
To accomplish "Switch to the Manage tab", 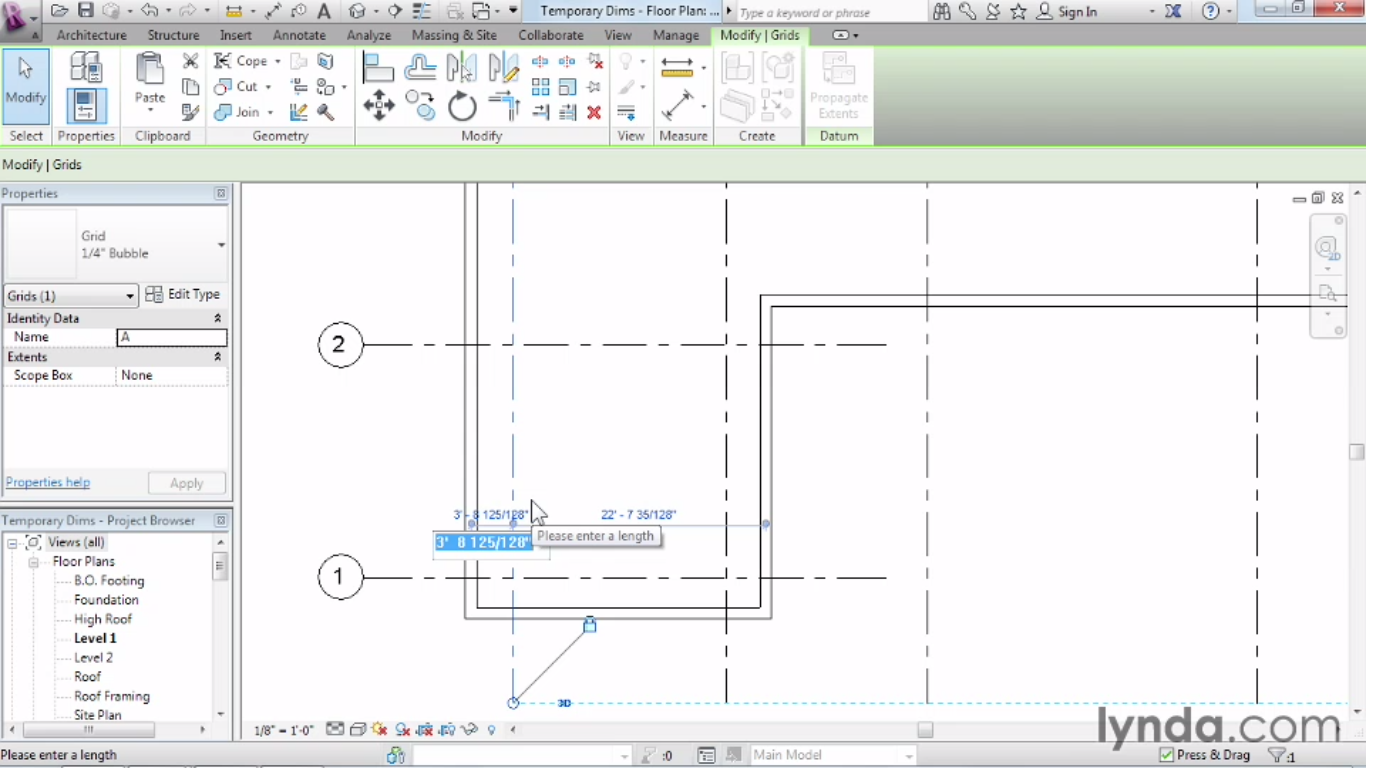I will [x=676, y=35].
